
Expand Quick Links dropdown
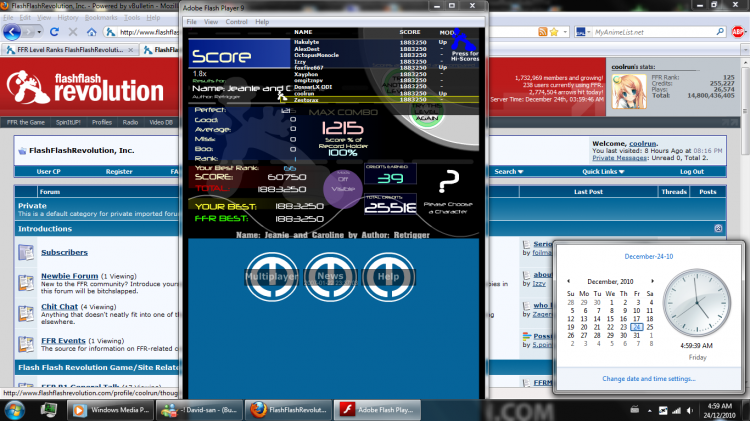coord(603,171)
